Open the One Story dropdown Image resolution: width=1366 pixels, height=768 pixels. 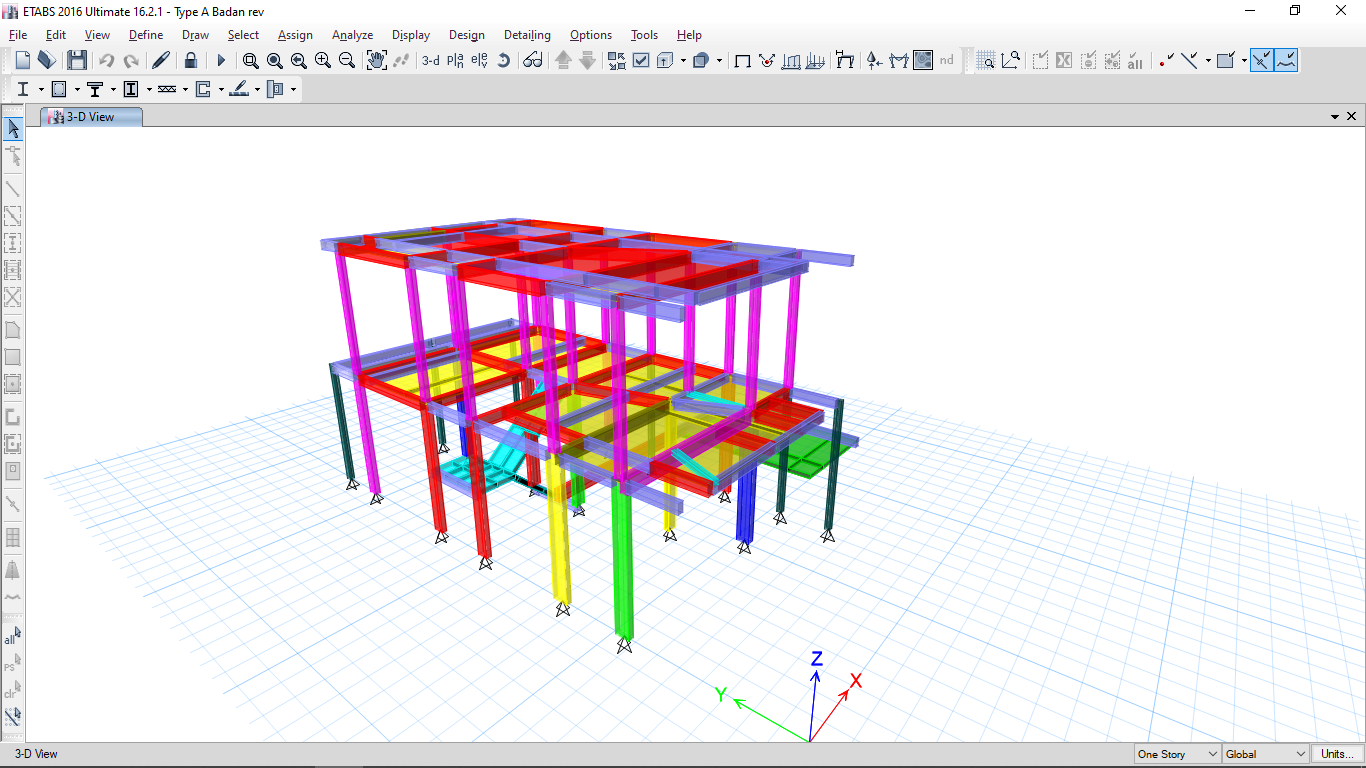pyautogui.click(x=1177, y=754)
